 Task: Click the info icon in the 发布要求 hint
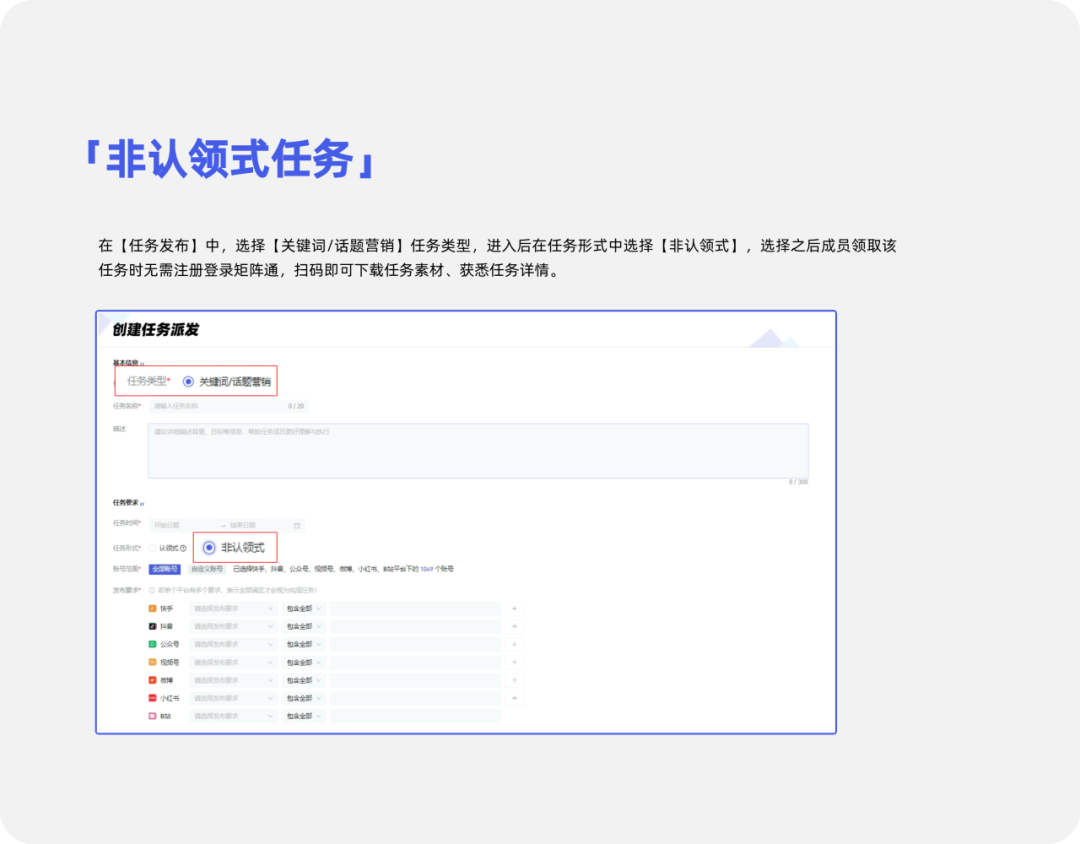click(152, 590)
